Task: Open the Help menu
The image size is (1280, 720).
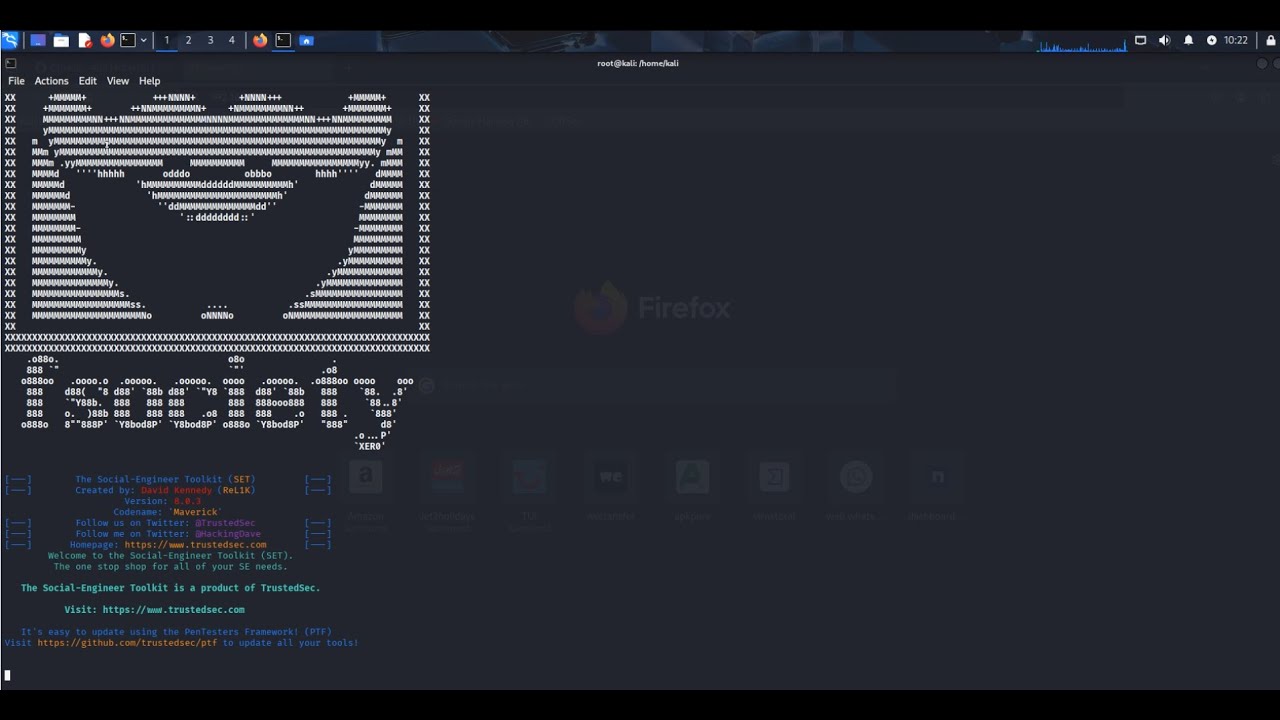Action: (x=149, y=81)
